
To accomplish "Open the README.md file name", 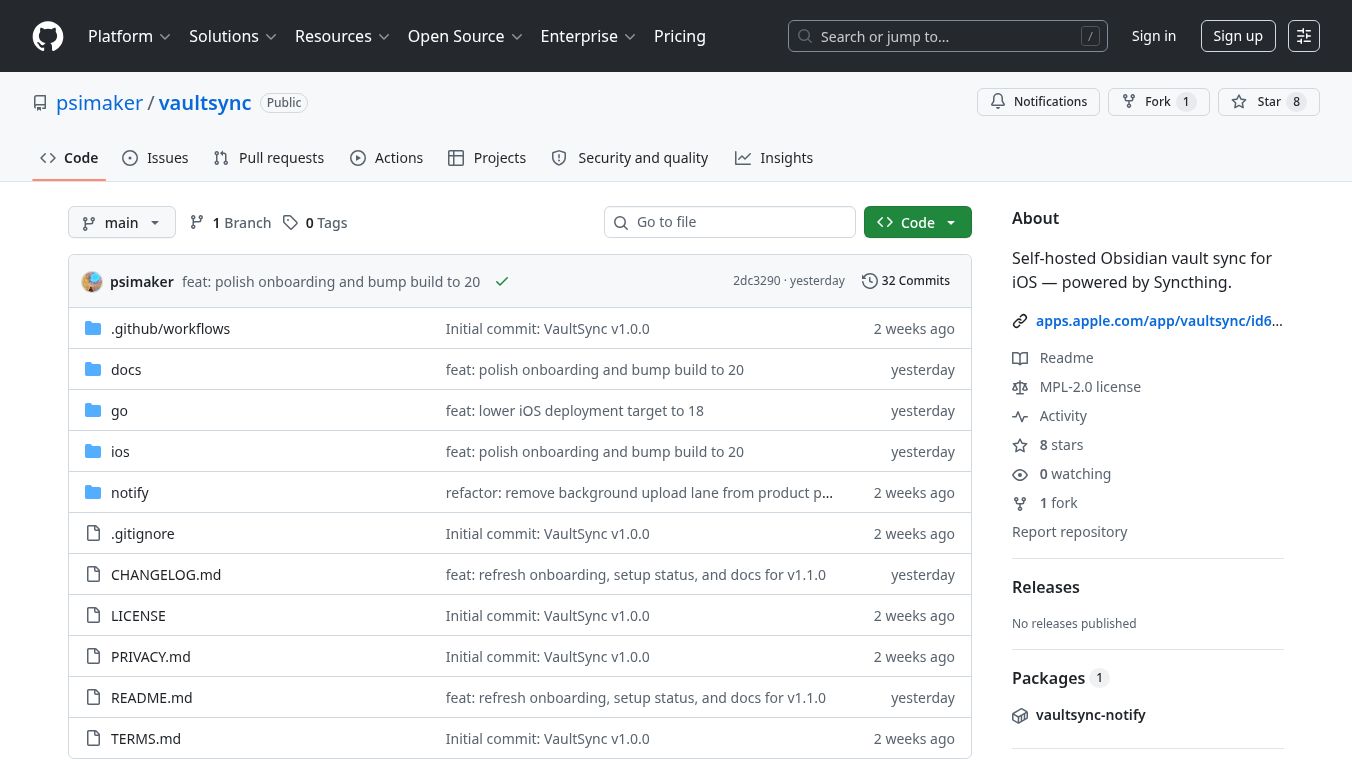I will coord(152,698).
